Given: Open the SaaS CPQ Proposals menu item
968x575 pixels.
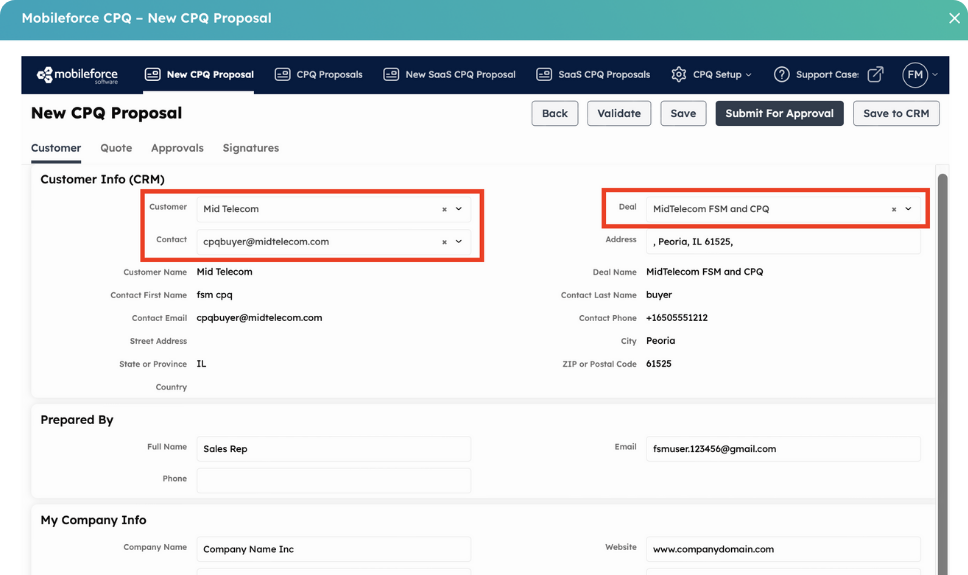Looking at the screenshot, I should click(593, 75).
